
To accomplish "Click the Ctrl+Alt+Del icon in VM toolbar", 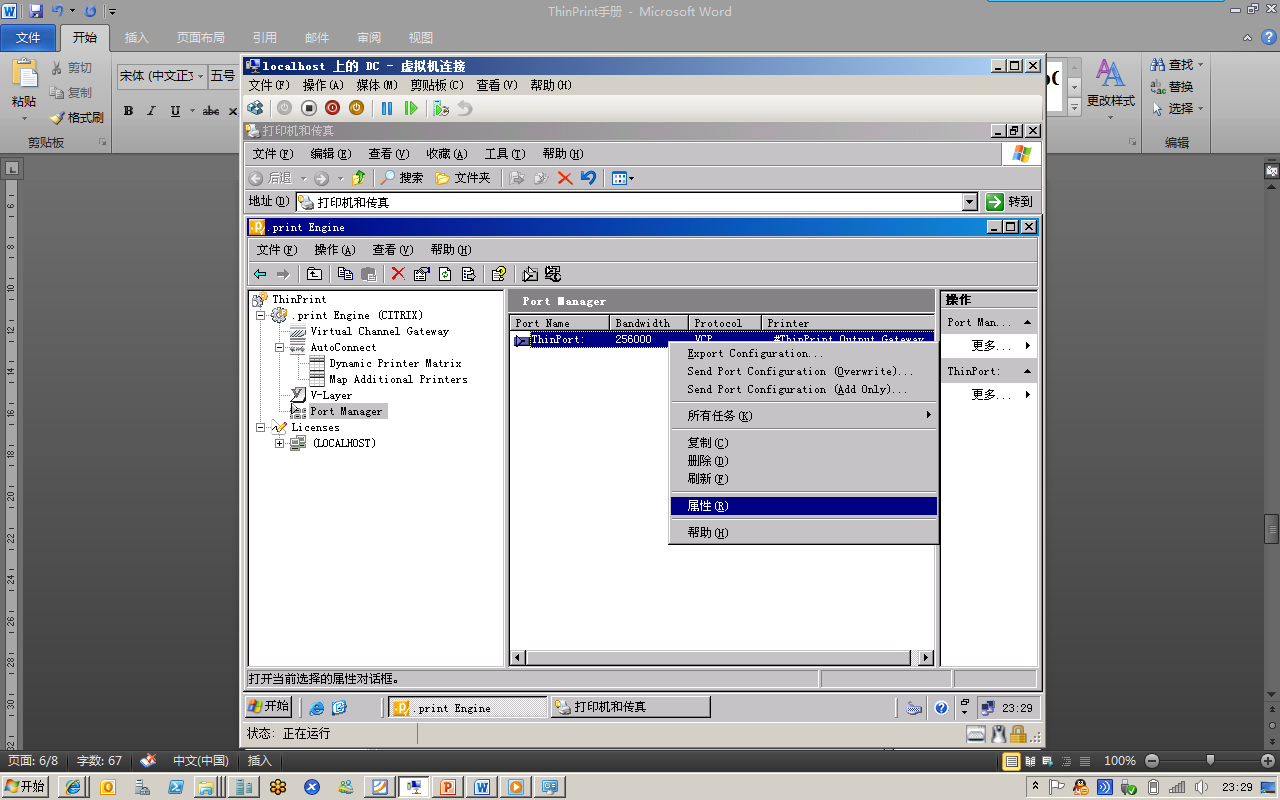I will tap(256, 108).
